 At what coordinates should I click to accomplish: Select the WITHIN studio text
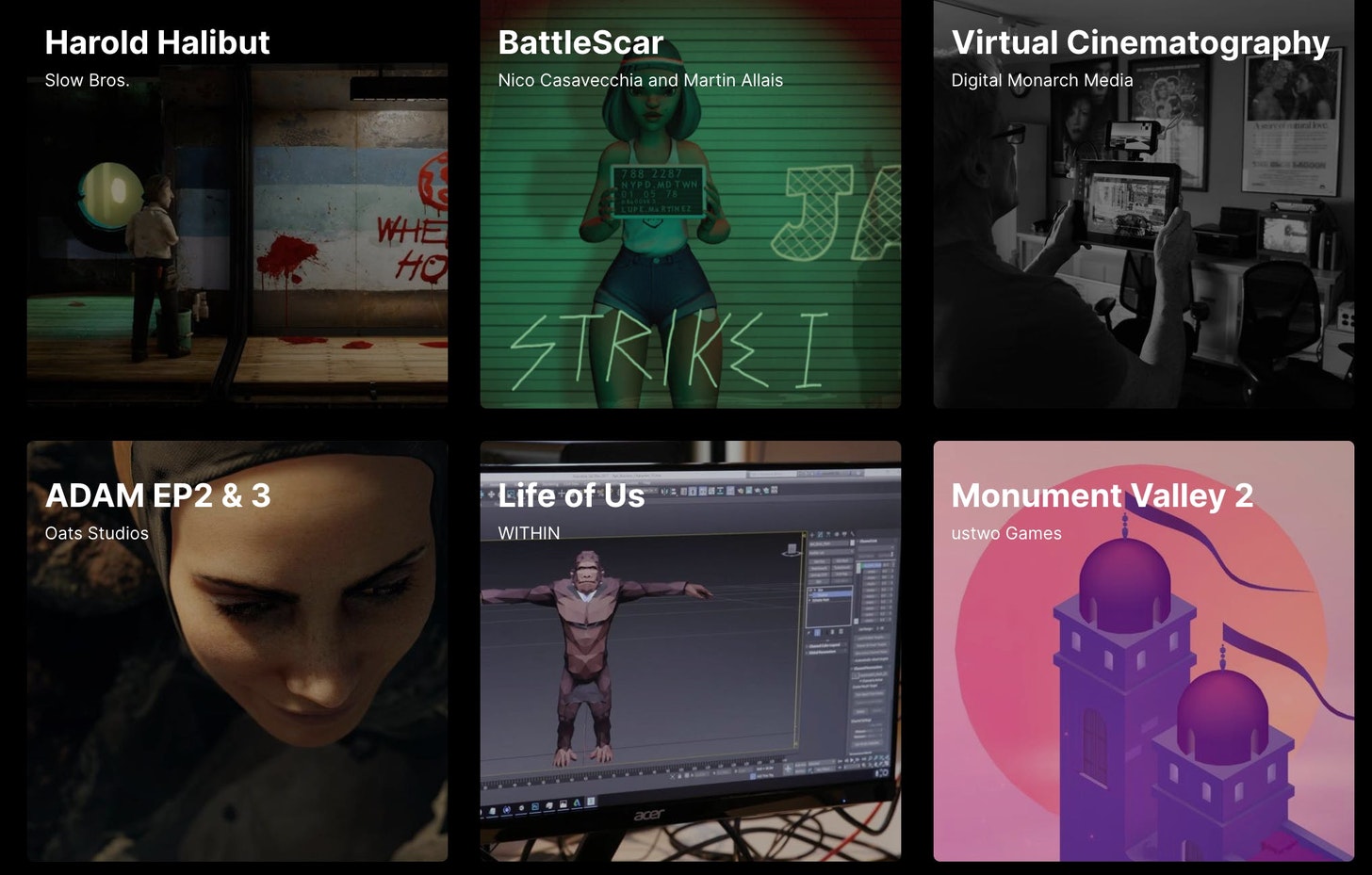[x=529, y=533]
